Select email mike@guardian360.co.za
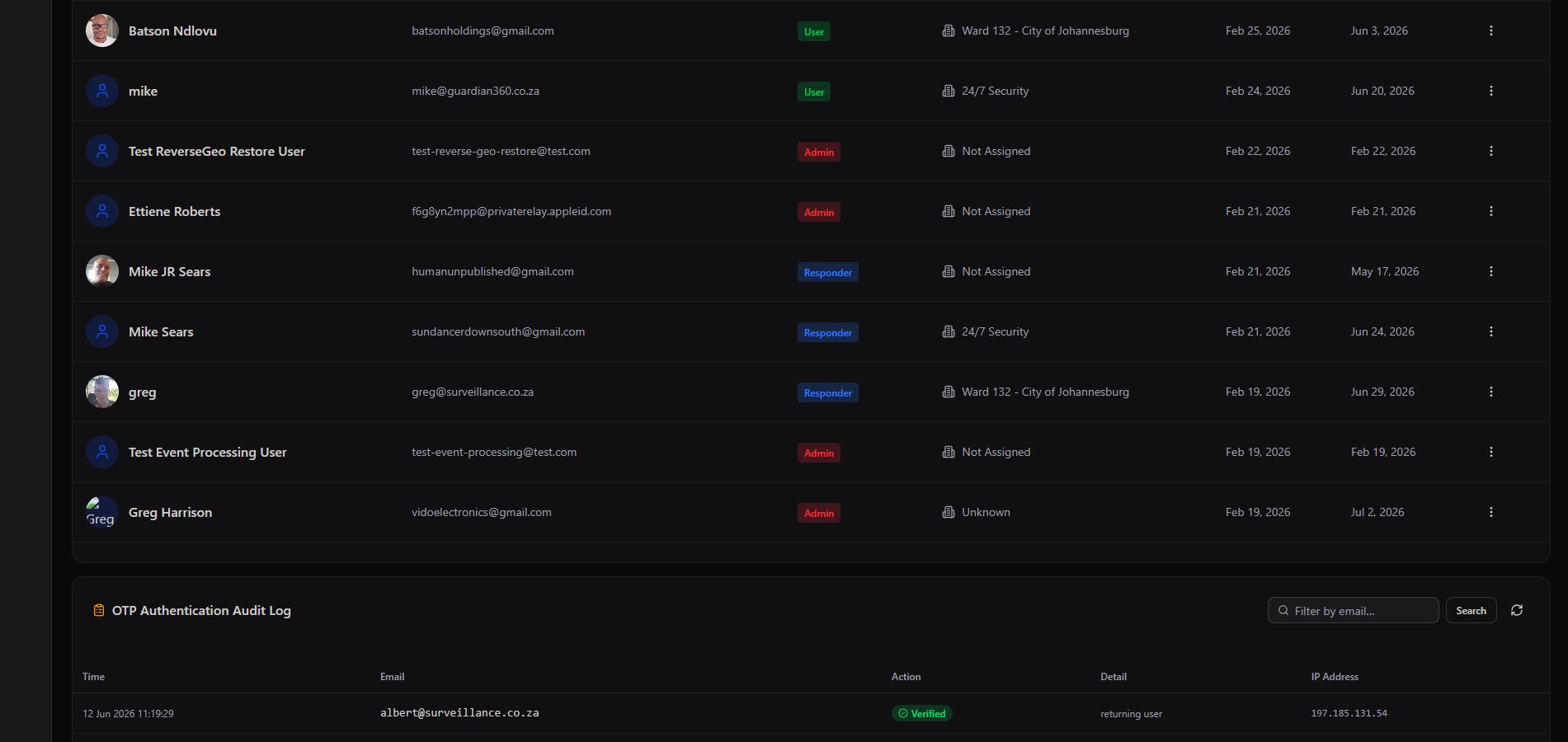This screenshot has width=1568, height=742. 475,91
